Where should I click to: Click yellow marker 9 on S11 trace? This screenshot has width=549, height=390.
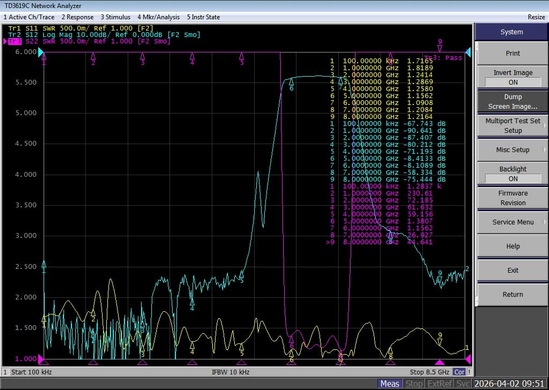click(x=440, y=339)
